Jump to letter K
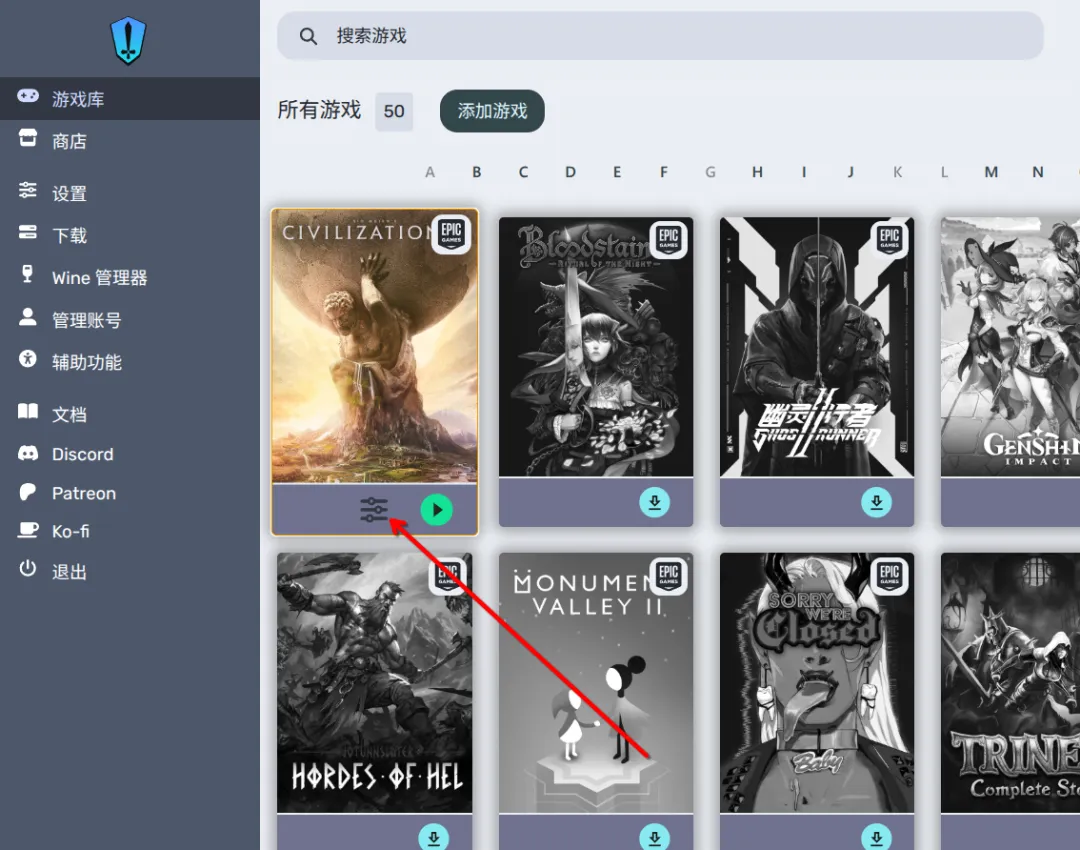This screenshot has width=1080, height=850. (x=897, y=172)
